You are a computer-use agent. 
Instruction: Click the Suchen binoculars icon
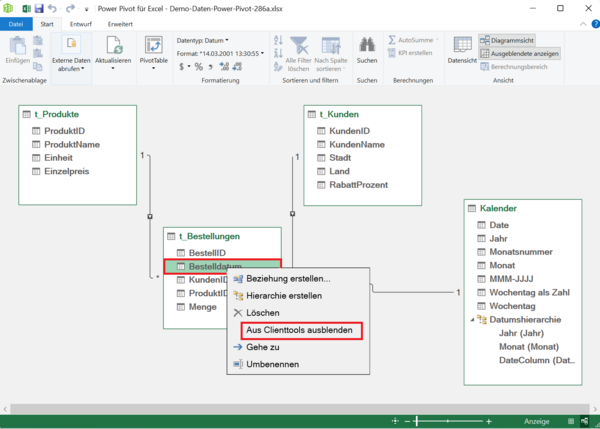367,45
